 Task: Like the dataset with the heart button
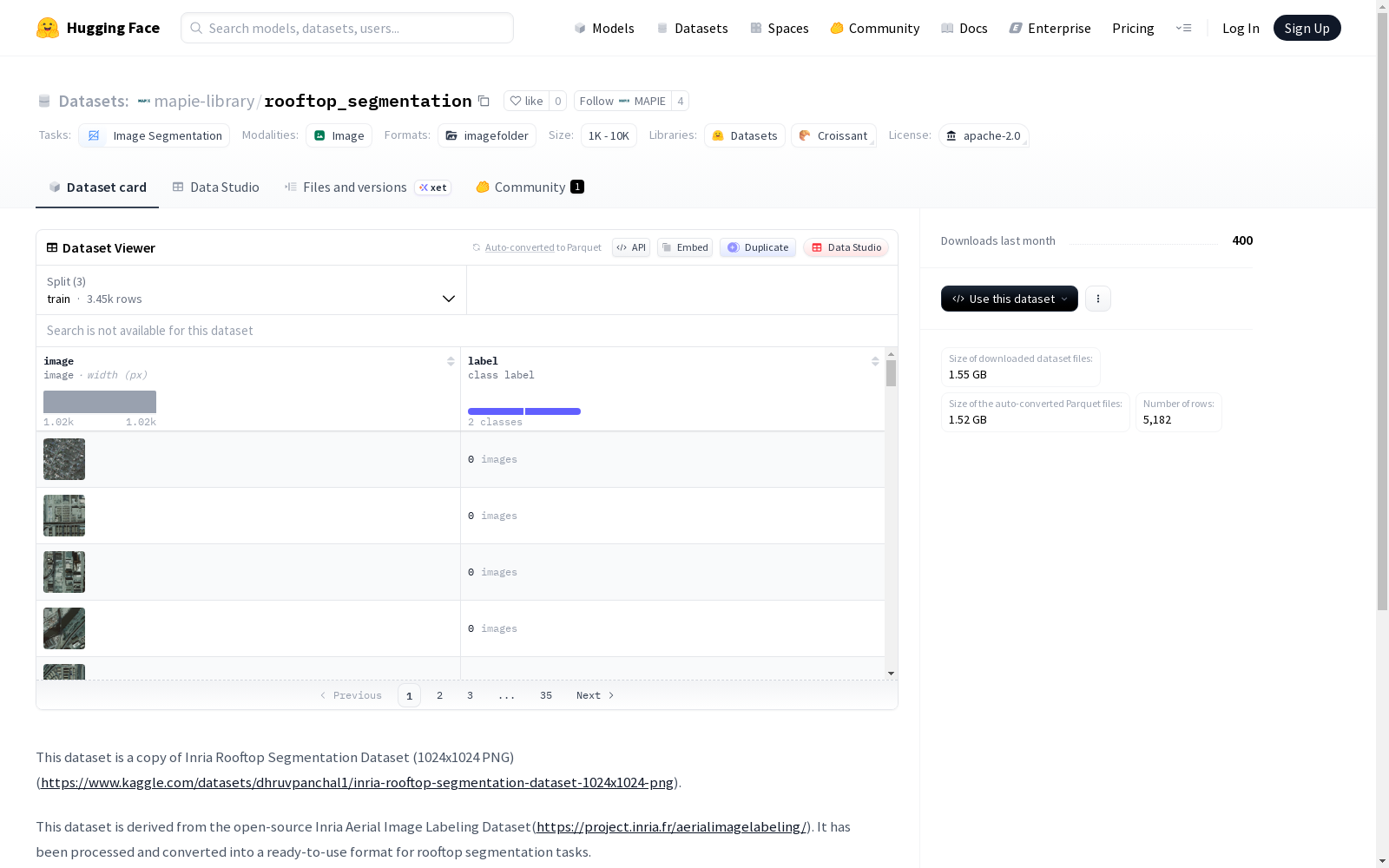[526, 101]
